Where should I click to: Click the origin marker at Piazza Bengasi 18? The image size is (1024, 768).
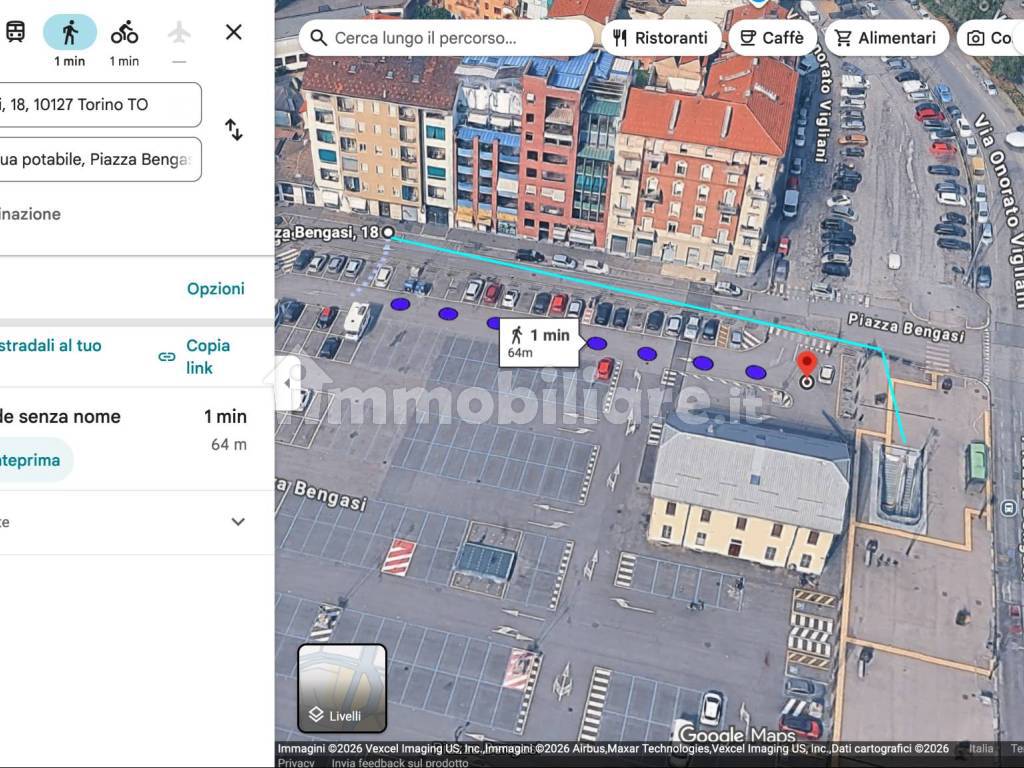[388, 232]
